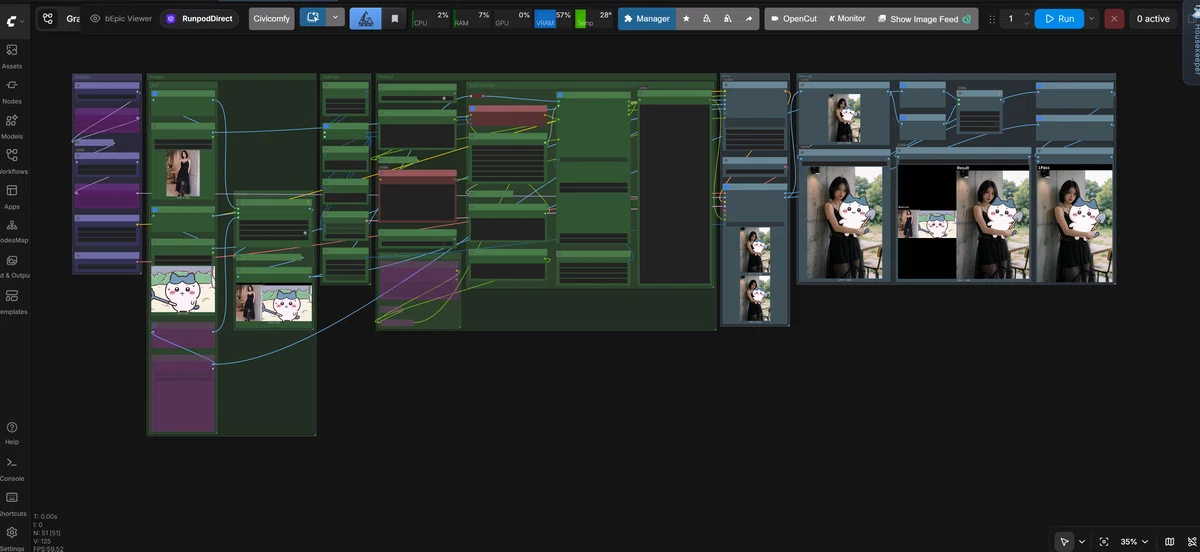Open OpenCut
Image resolution: width=1200 pixels, height=552 pixels.
[x=792, y=19]
